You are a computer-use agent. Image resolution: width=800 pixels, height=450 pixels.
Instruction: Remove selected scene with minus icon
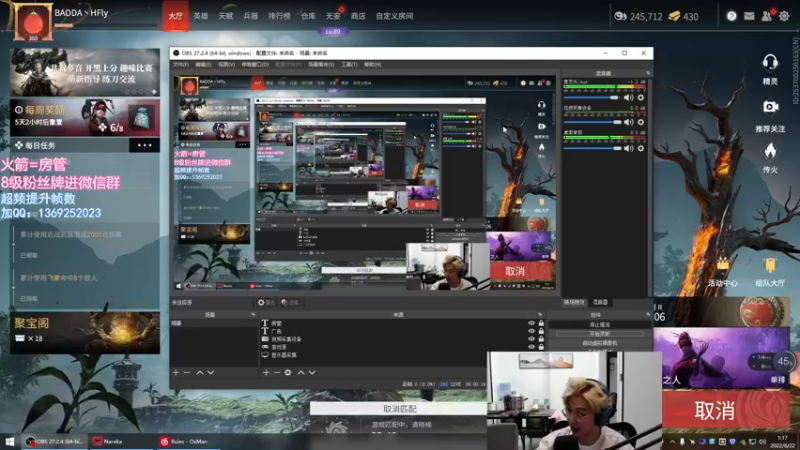pyautogui.click(x=187, y=372)
